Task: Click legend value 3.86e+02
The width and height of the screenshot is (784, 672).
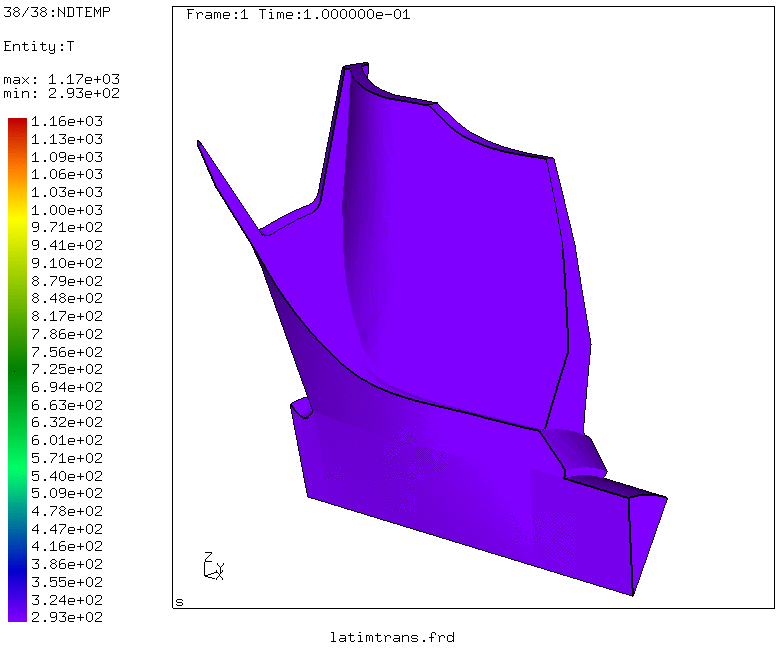Action: coord(67,564)
